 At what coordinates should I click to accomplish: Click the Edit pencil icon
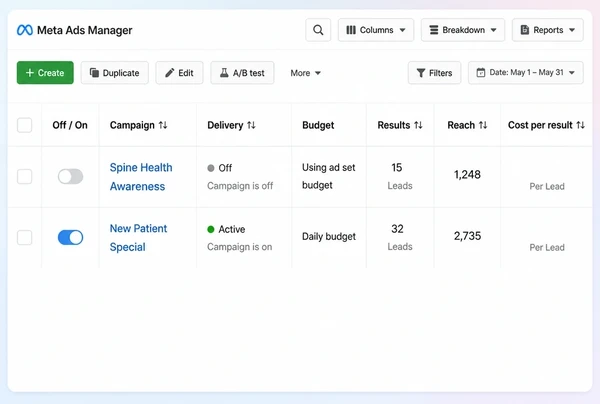click(x=170, y=73)
